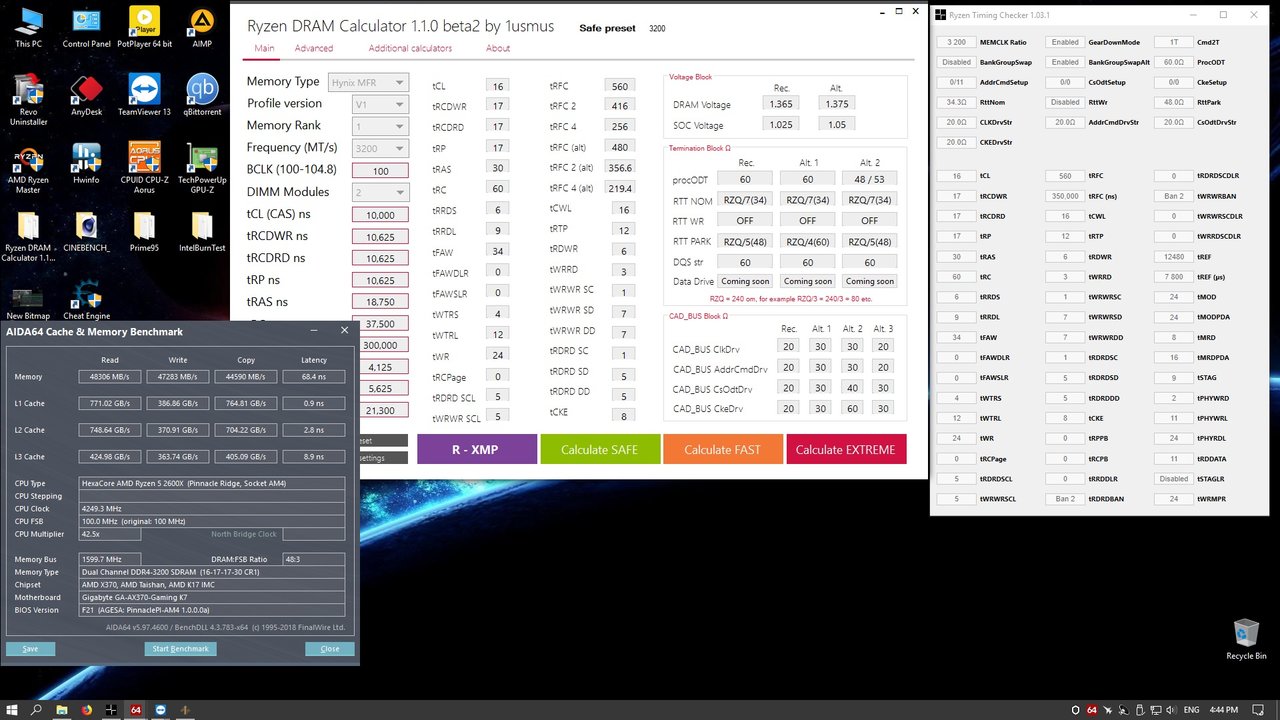Open the New Bitmap desktop file

tap(29, 300)
